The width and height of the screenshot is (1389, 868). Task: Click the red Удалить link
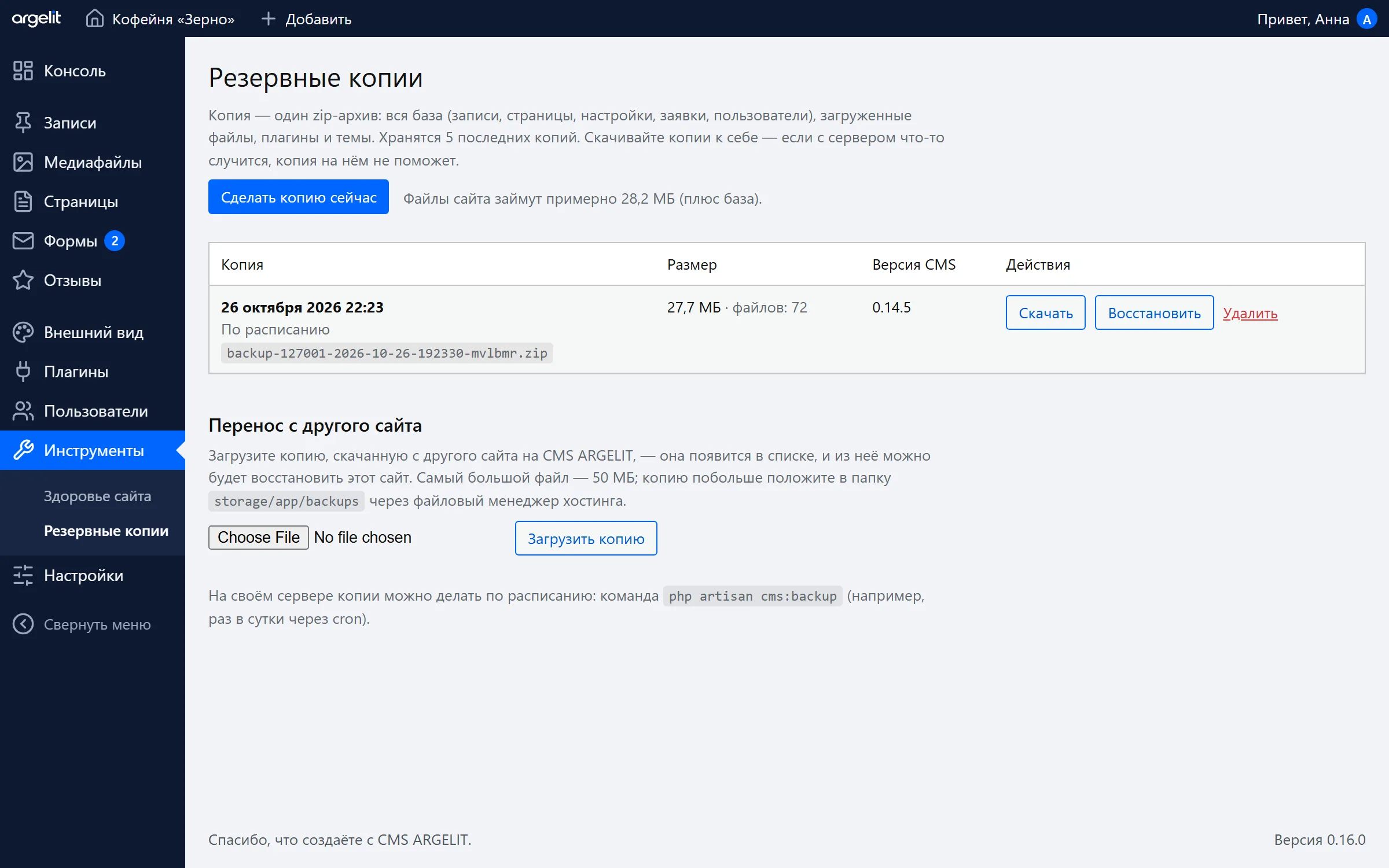(x=1250, y=313)
